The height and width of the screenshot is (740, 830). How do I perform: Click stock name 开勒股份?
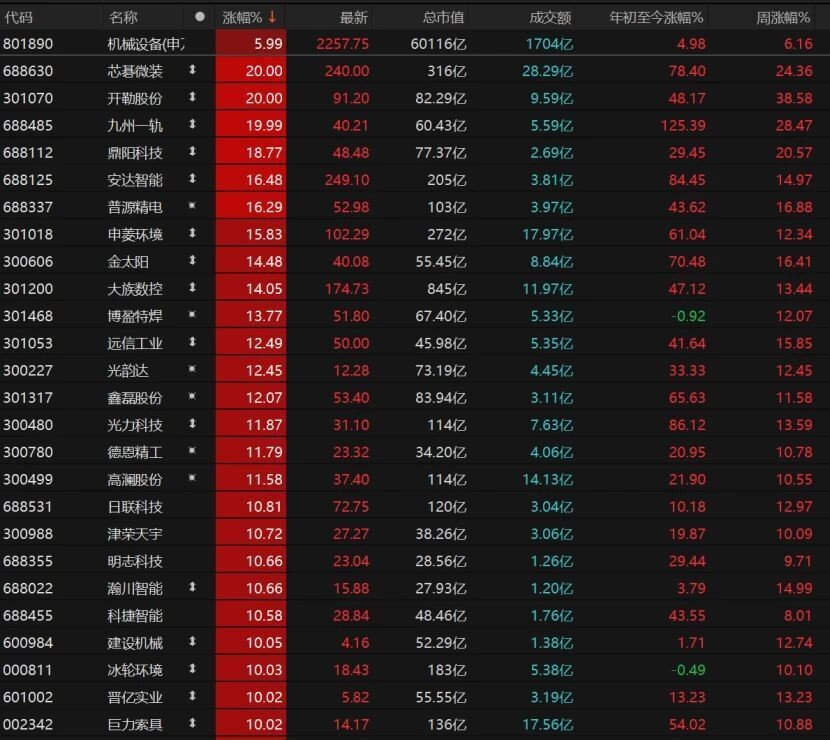click(x=135, y=98)
